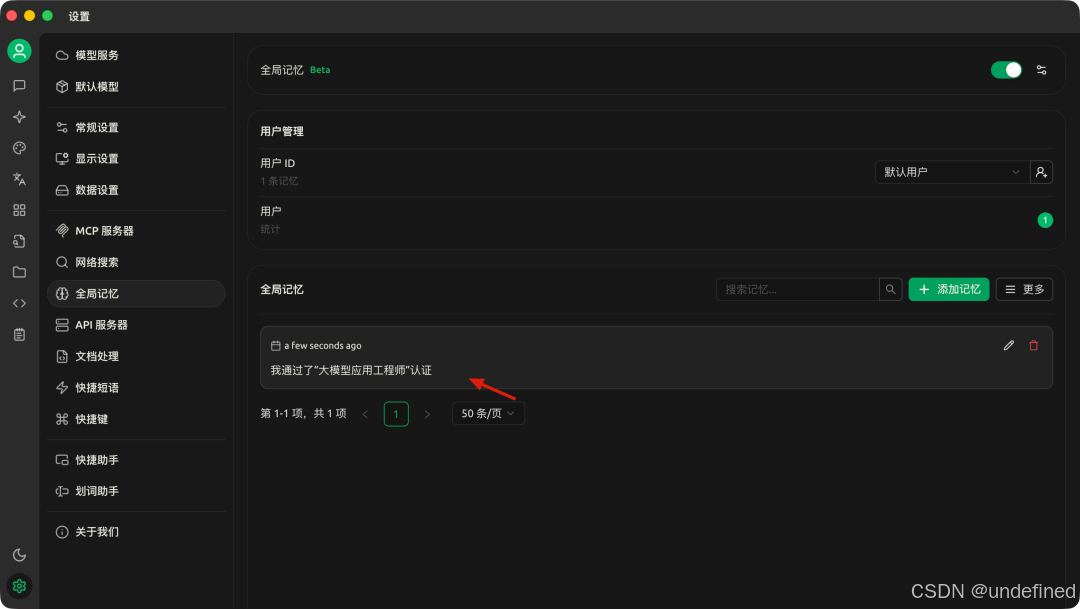Edit the certification memory with pencil icon

[x=1008, y=345]
